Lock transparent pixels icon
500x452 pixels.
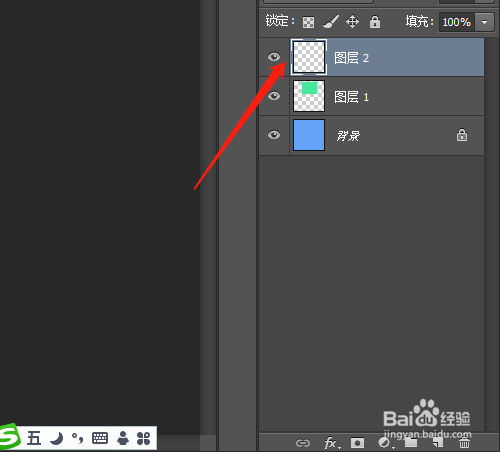tap(308, 22)
